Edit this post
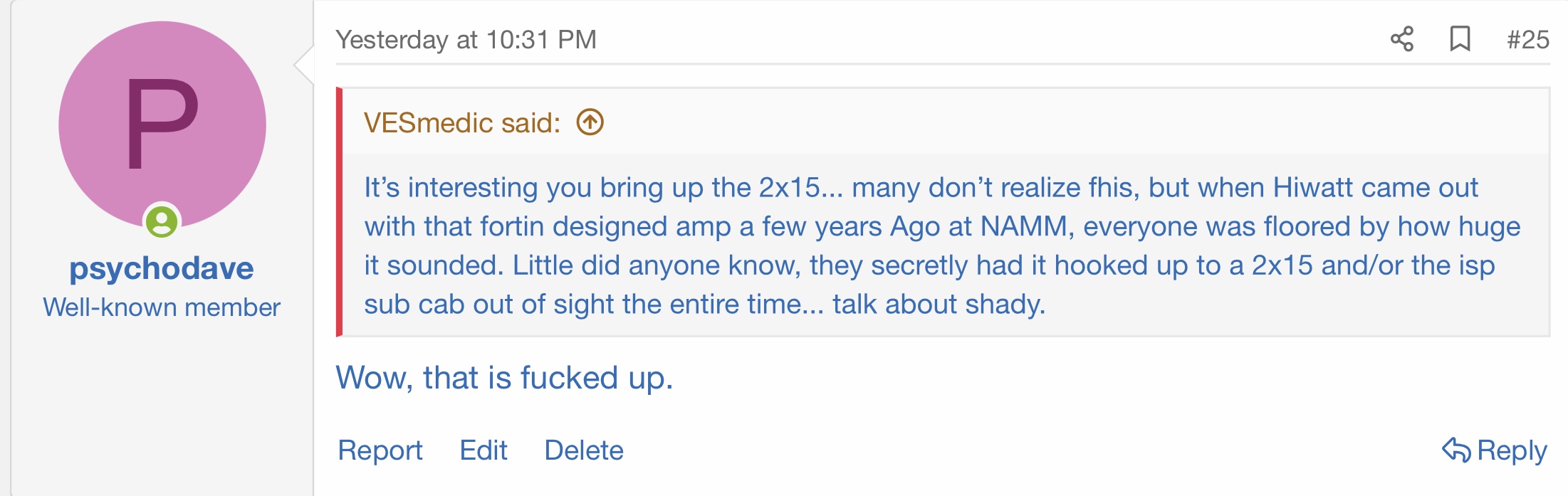The width and height of the screenshot is (1568, 496). (x=484, y=450)
